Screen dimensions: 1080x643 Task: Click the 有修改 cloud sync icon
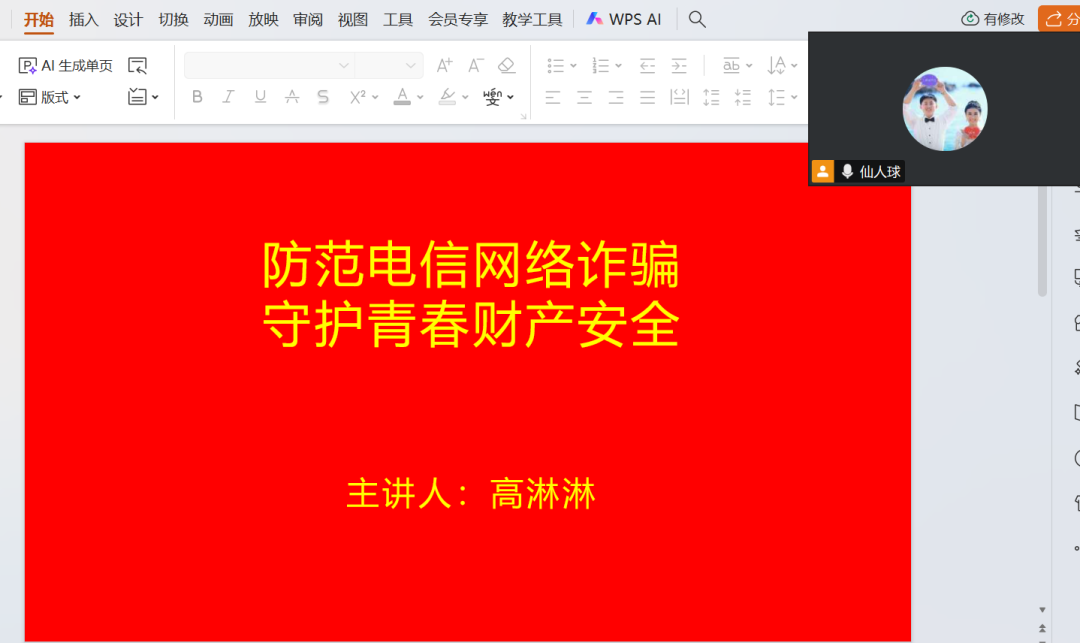[970, 19]
